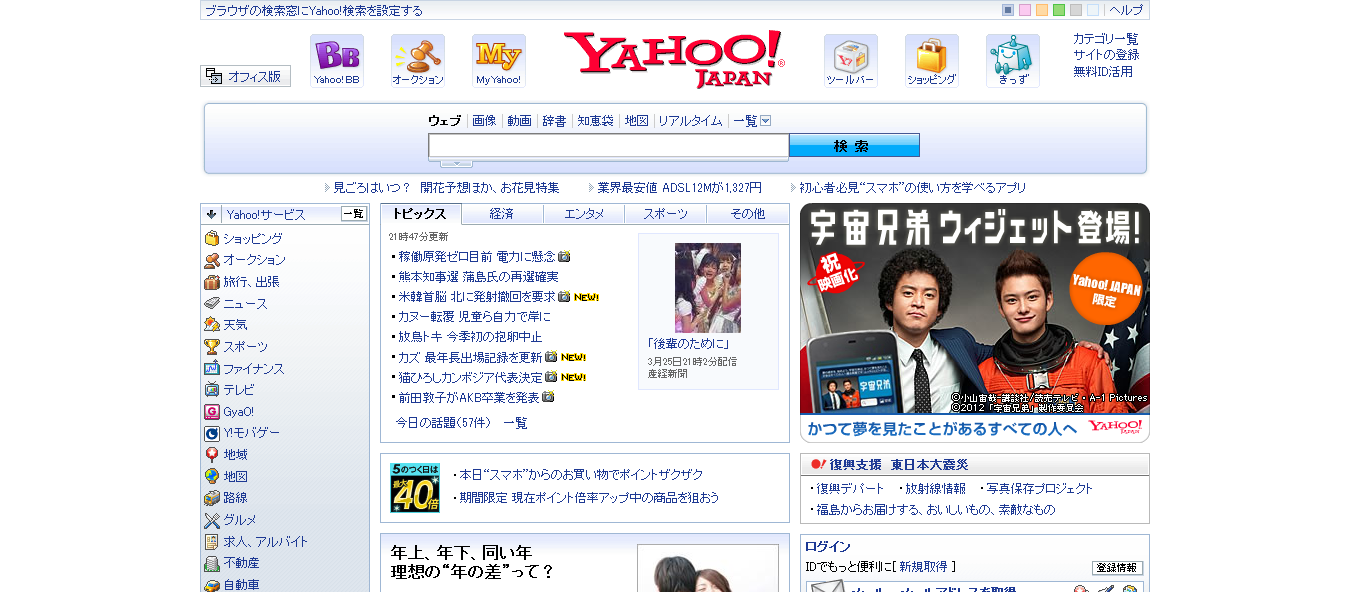The width and height of the screenshot is (1349, 592).
Task: Select the orange theme color swatch
Action: 1042,10
